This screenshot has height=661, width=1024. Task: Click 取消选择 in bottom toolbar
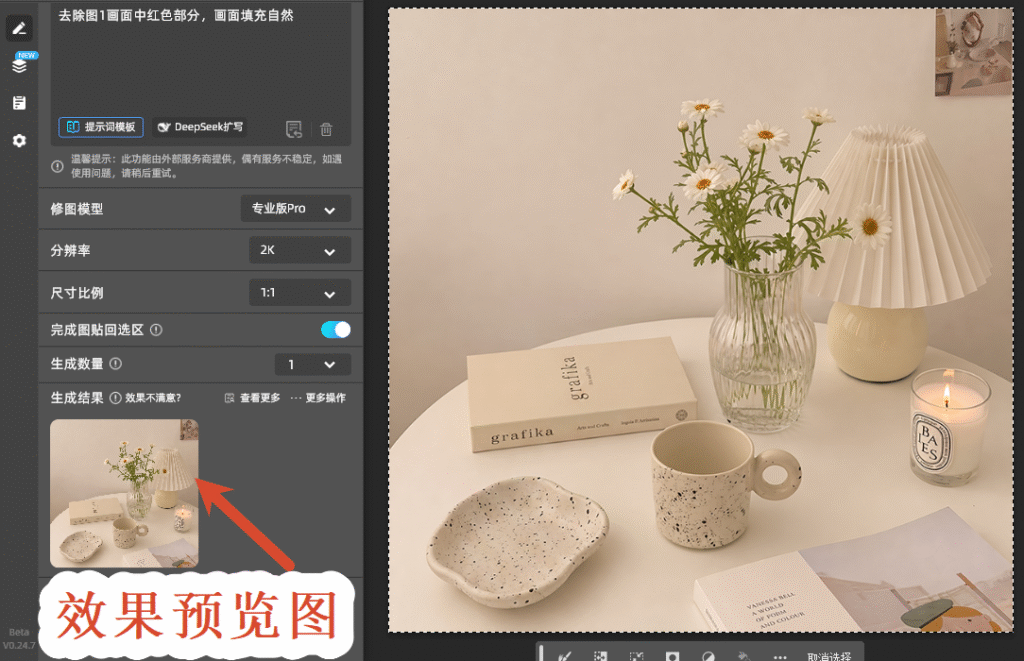coord(829,656)
